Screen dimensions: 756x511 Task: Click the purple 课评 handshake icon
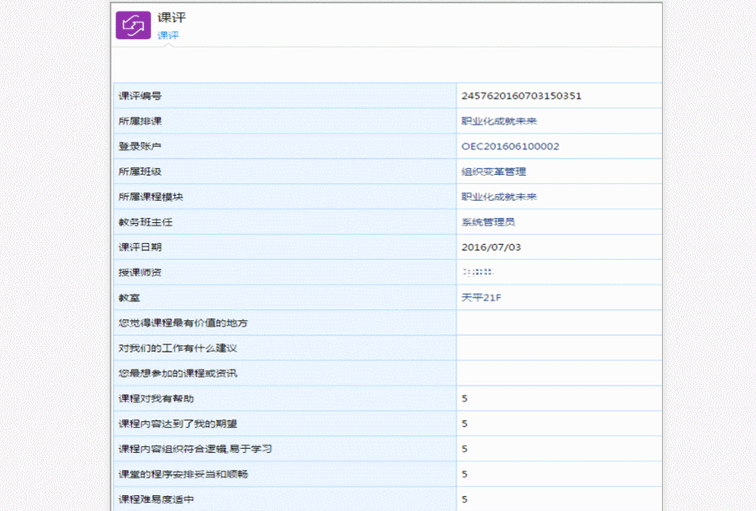(133, 25)
